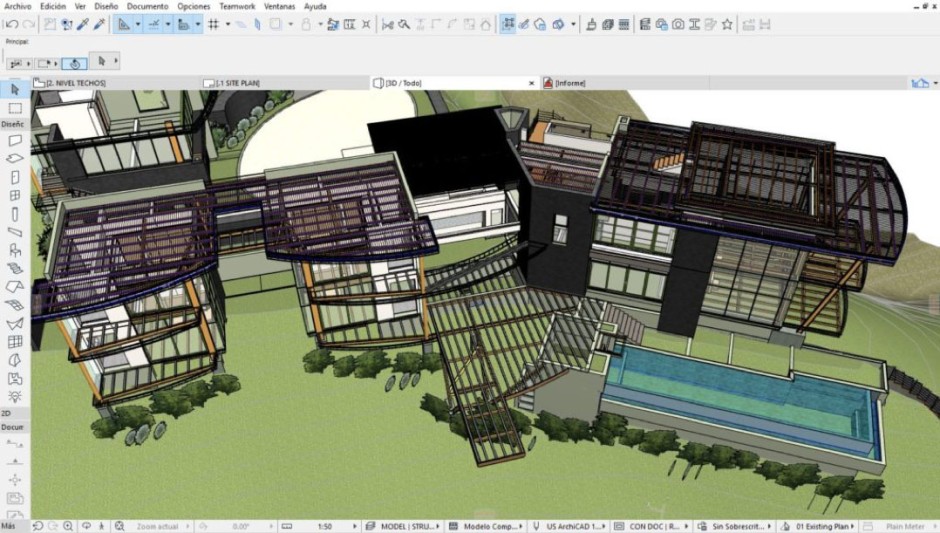
Task: Click the 'Zoom actual' field in the status bar
Action: 158,526
